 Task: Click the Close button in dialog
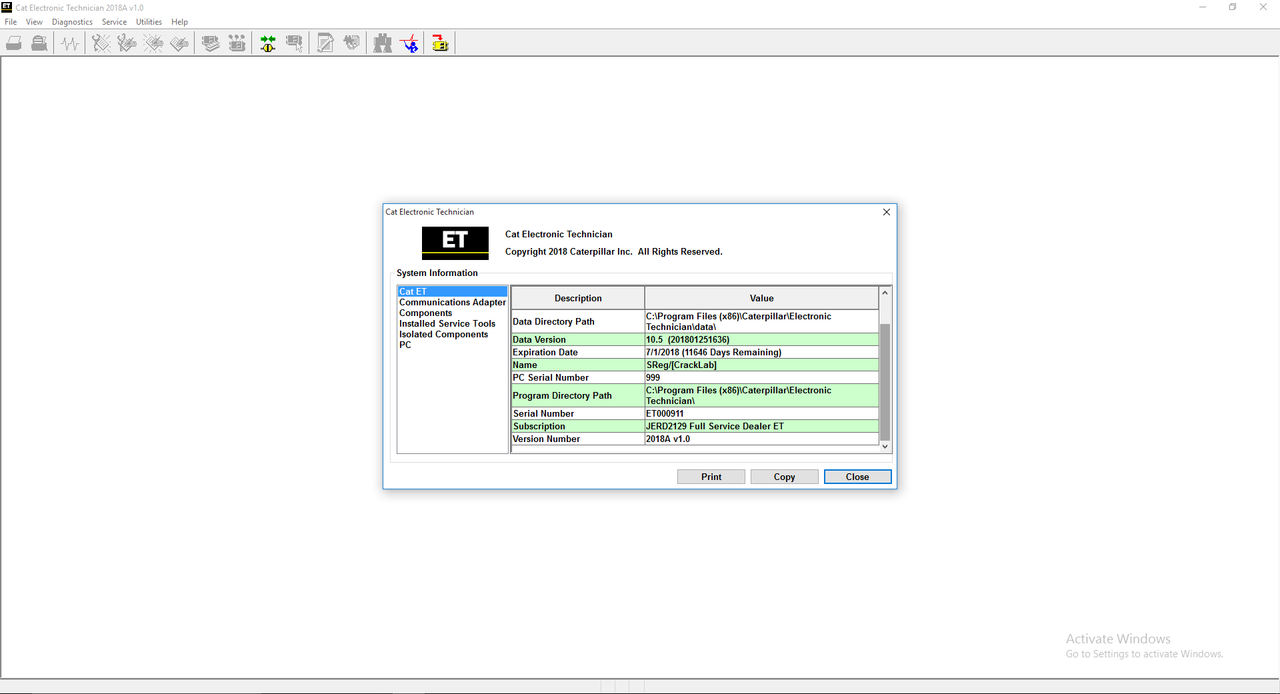coord(858,477)
